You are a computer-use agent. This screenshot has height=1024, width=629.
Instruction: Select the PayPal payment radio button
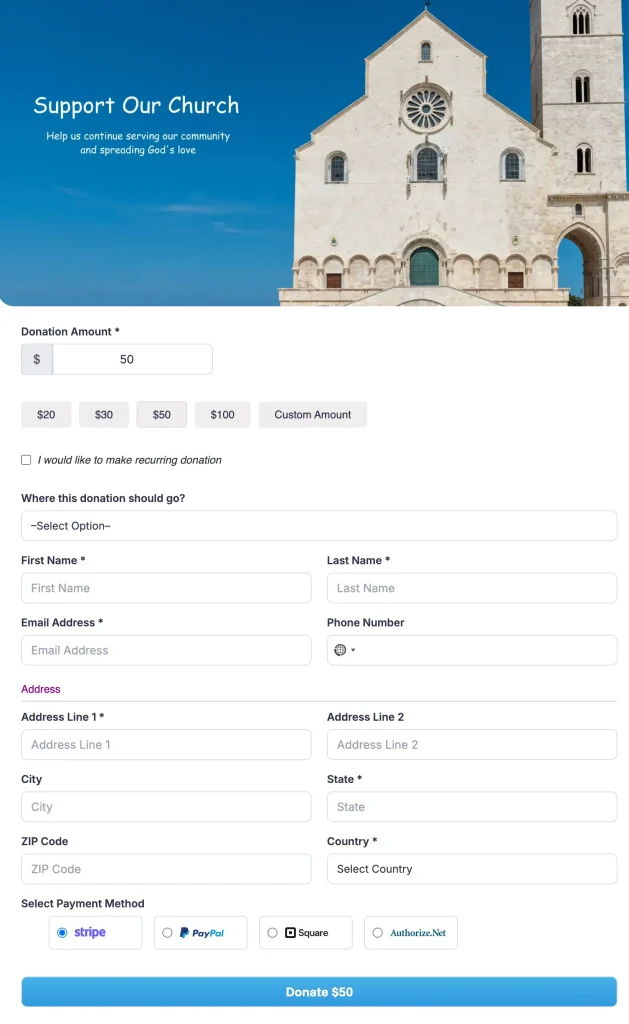[x=167, y=933]
